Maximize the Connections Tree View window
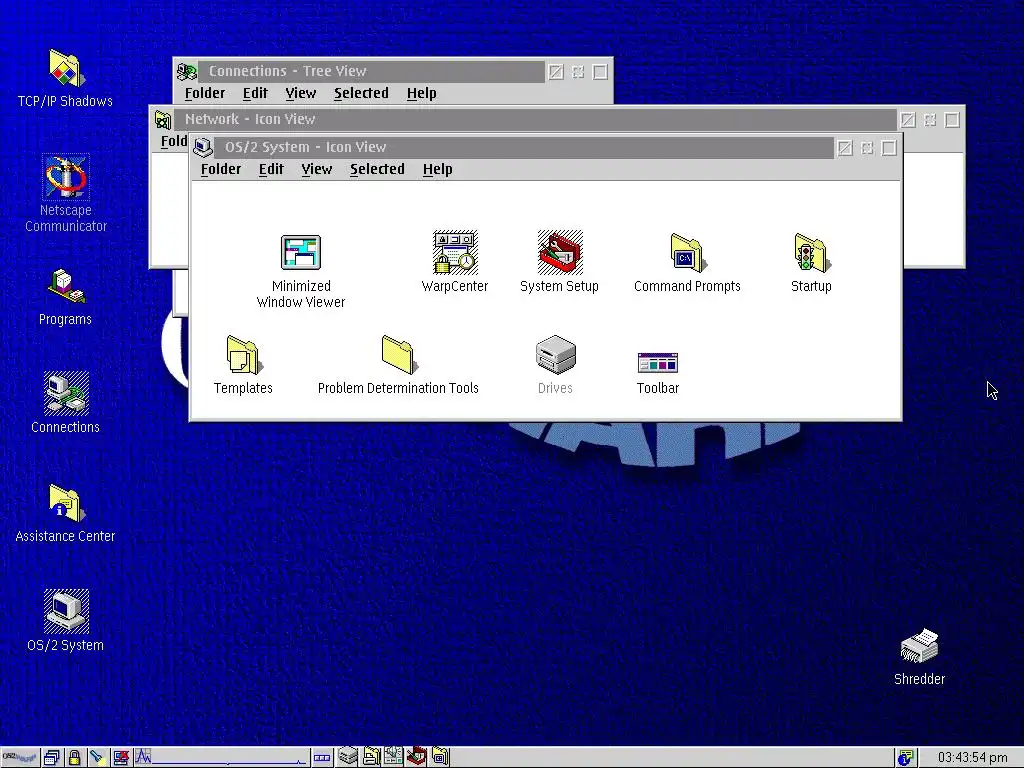Screen dimensions: 1024x768 pyautogui.click(x=600, y=72)
